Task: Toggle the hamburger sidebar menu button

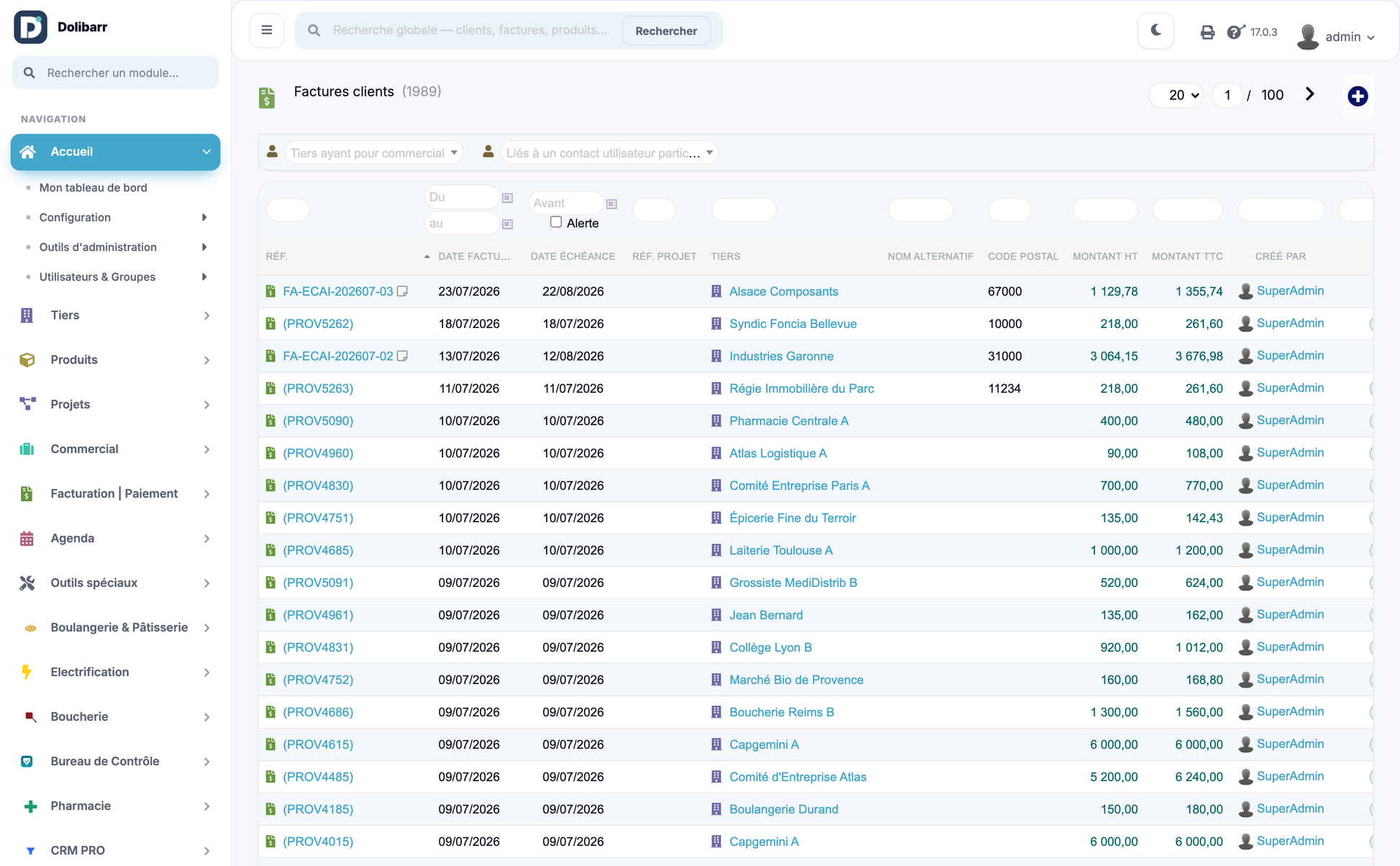Action: point(267,30)
